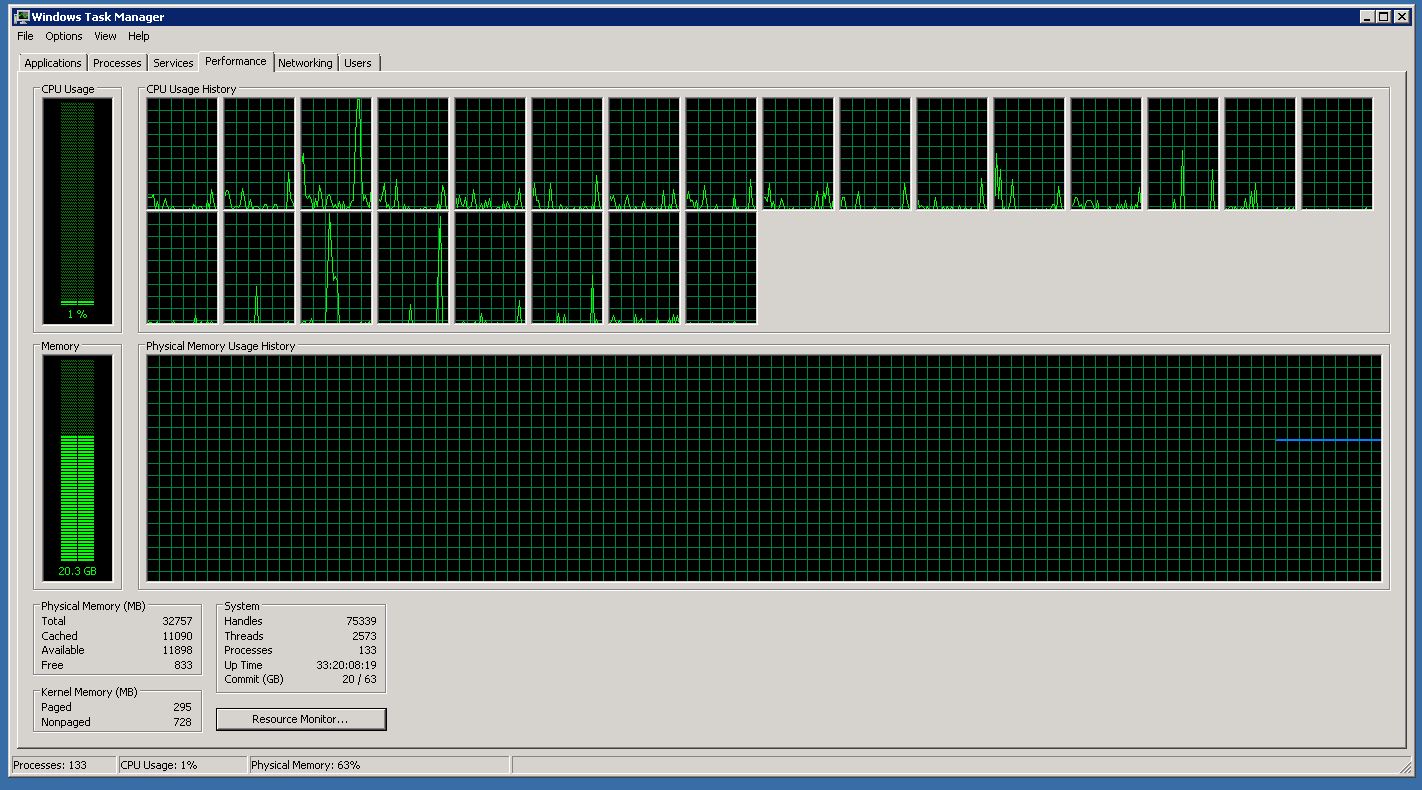Viewport: 1422px width, 790px height.
Task: Close the Task Manager window
Action: click(1402, 16)
